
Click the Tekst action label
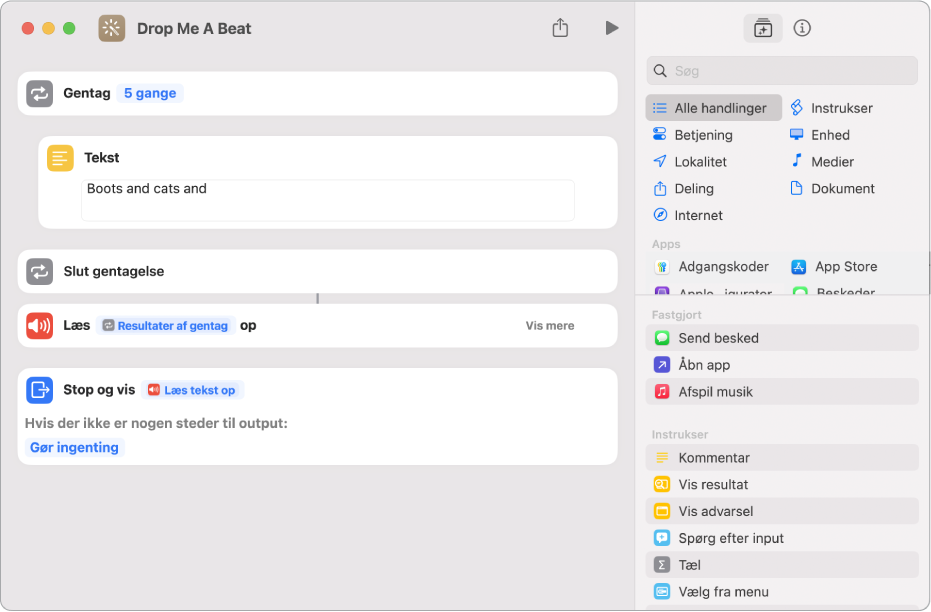coord(102,157)
